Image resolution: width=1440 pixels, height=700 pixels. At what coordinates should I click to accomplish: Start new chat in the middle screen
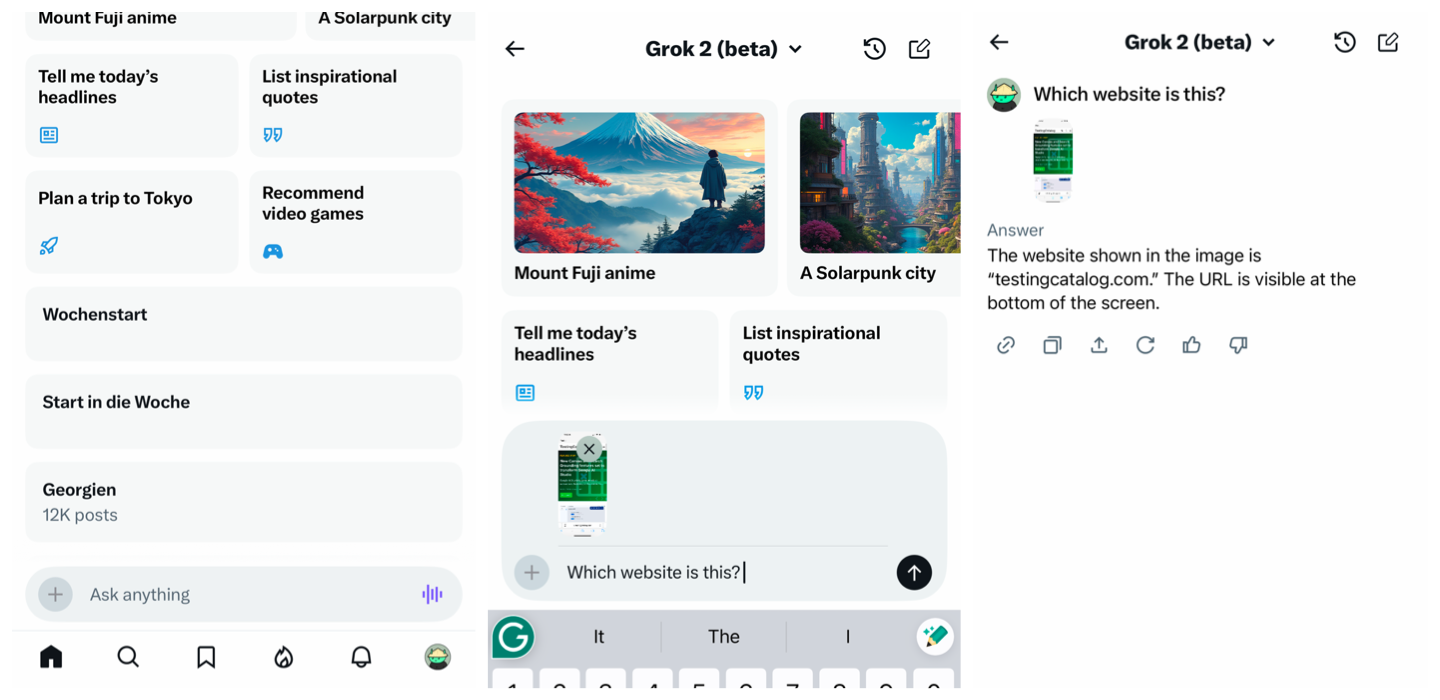pos(920,49)
